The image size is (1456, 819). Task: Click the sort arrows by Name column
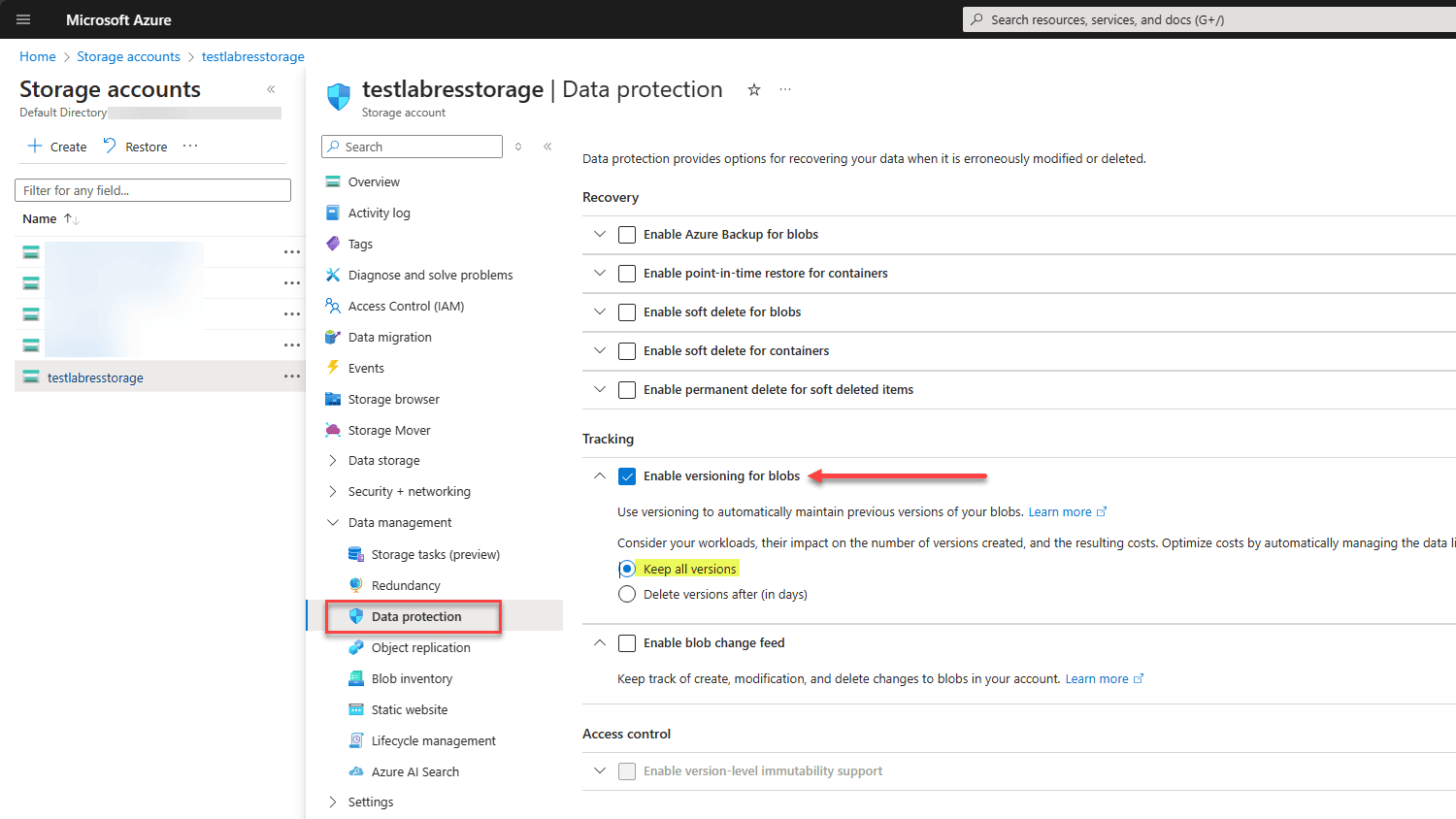pos(71,219)
